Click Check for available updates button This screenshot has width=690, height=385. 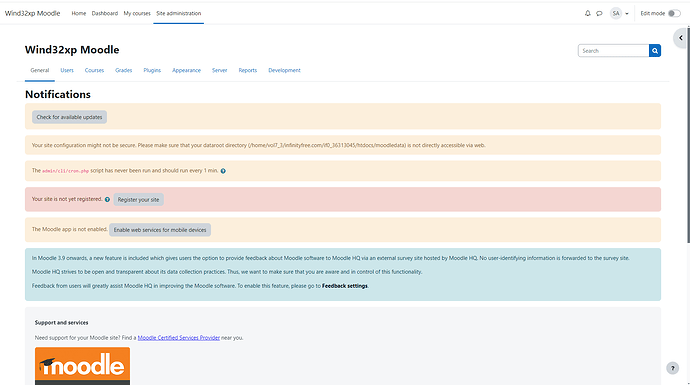pos(70,117)
